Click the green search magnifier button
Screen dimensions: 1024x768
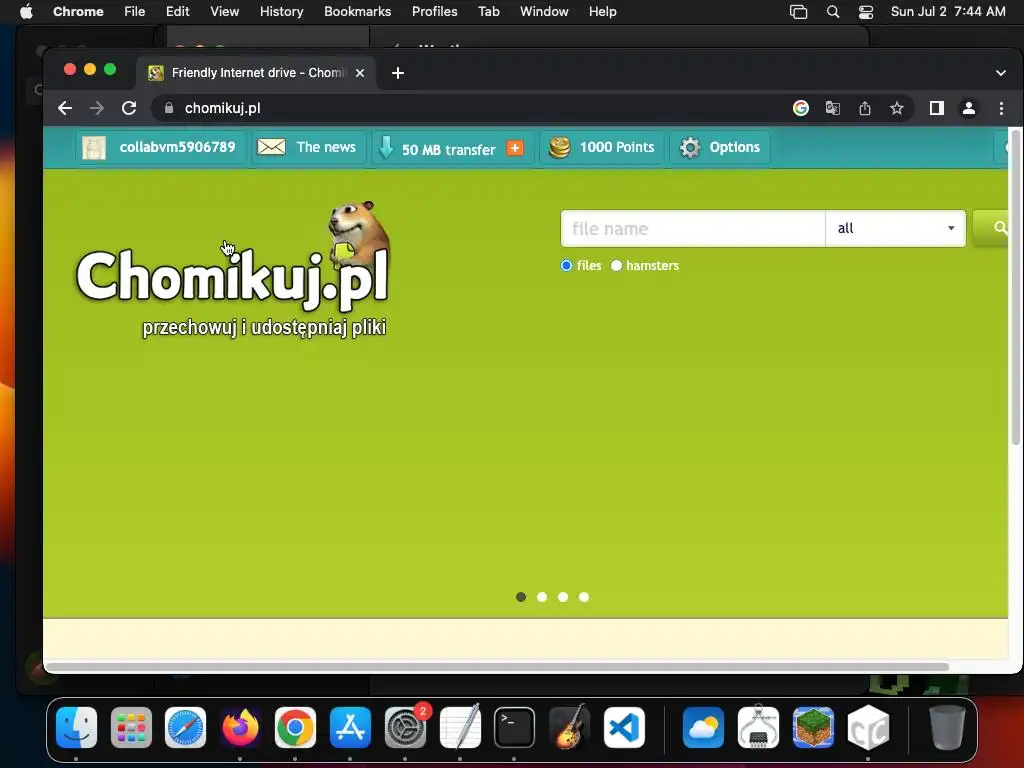[x=993, y=228]
